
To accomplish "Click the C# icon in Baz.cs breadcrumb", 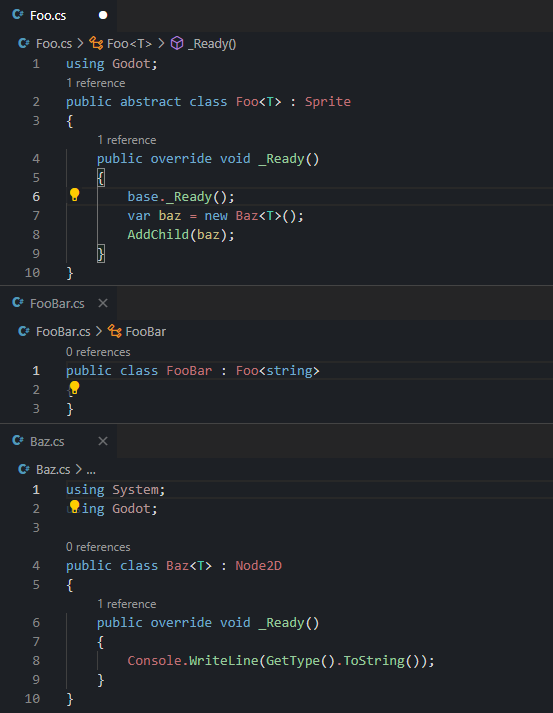I will click(24, 469).
